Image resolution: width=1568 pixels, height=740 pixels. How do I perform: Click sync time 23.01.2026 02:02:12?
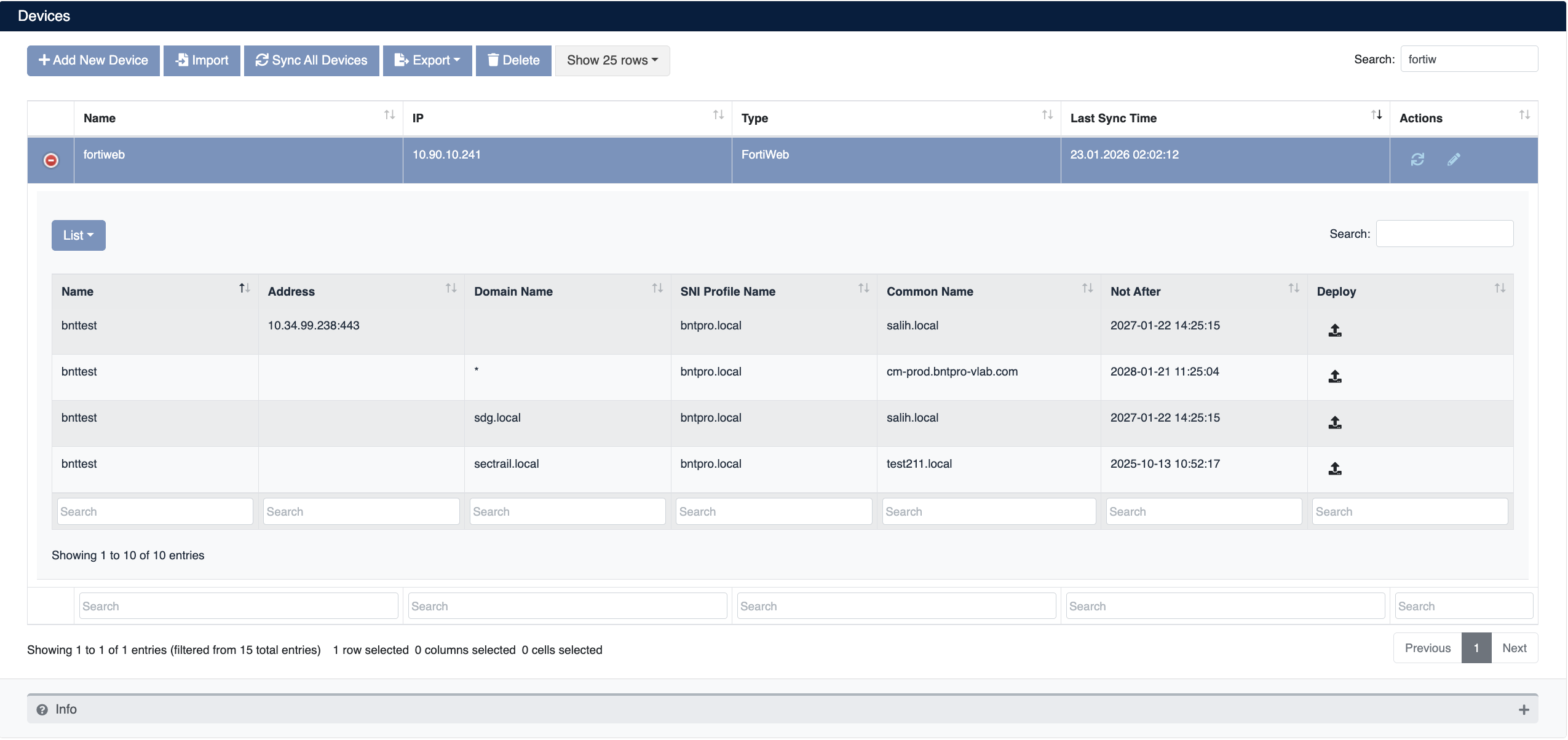1124,155
